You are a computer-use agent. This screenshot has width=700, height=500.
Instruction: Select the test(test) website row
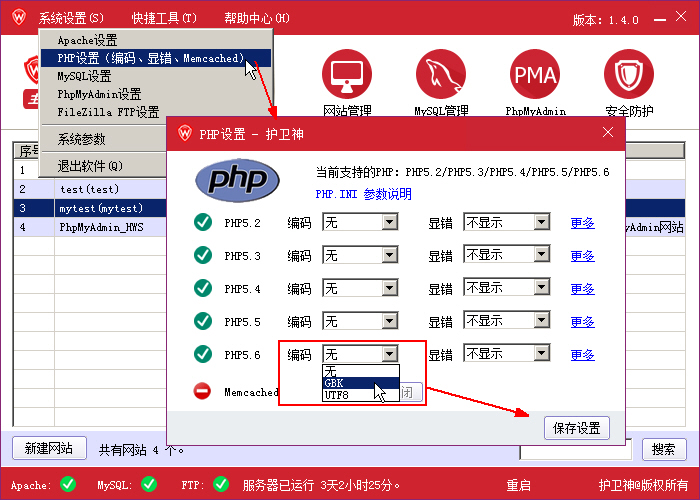90,189
